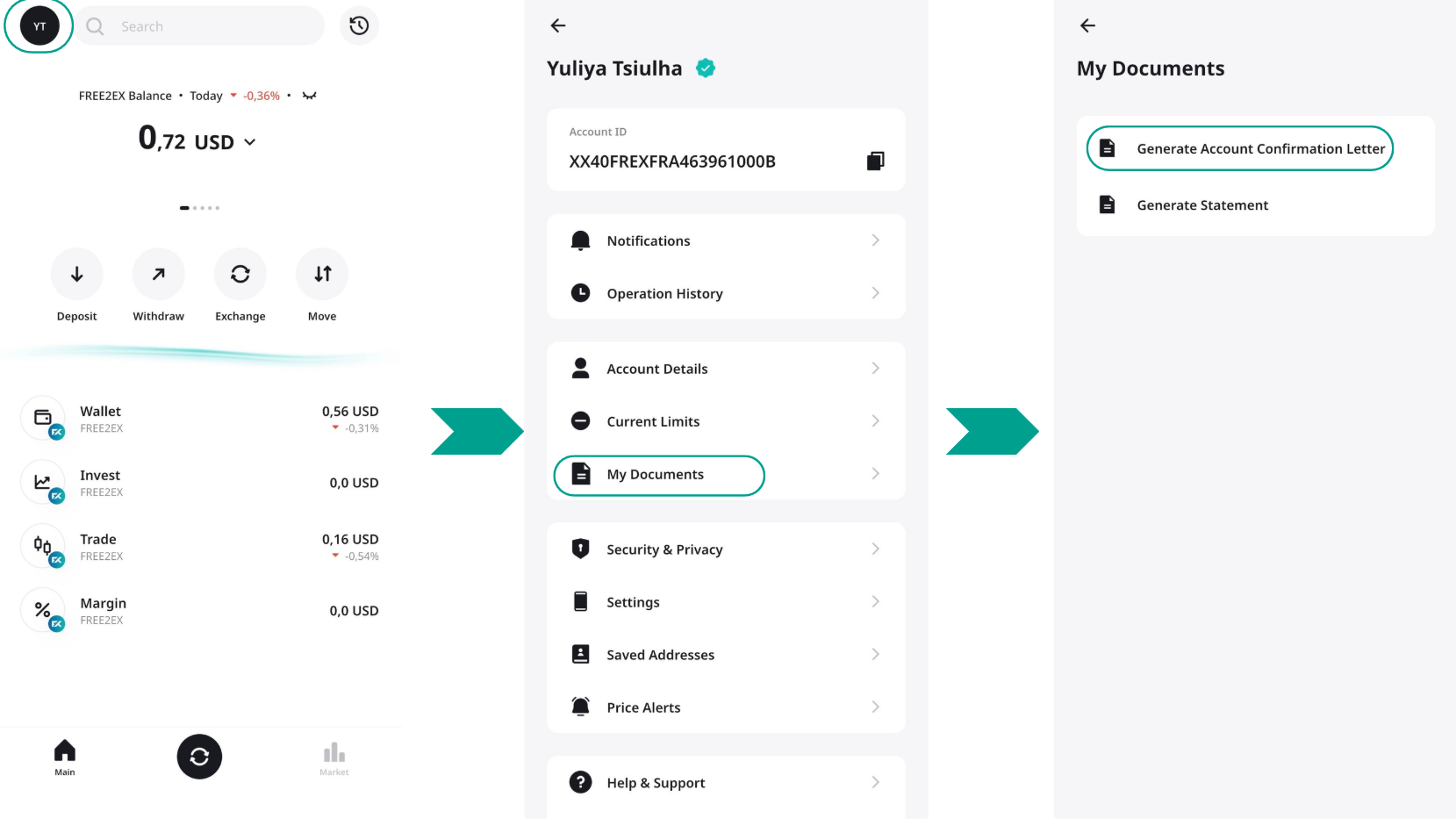The width and height of the screenshot is (1456, 840).
Task: Open the Wallet account row
Action: tap(200, 419)
